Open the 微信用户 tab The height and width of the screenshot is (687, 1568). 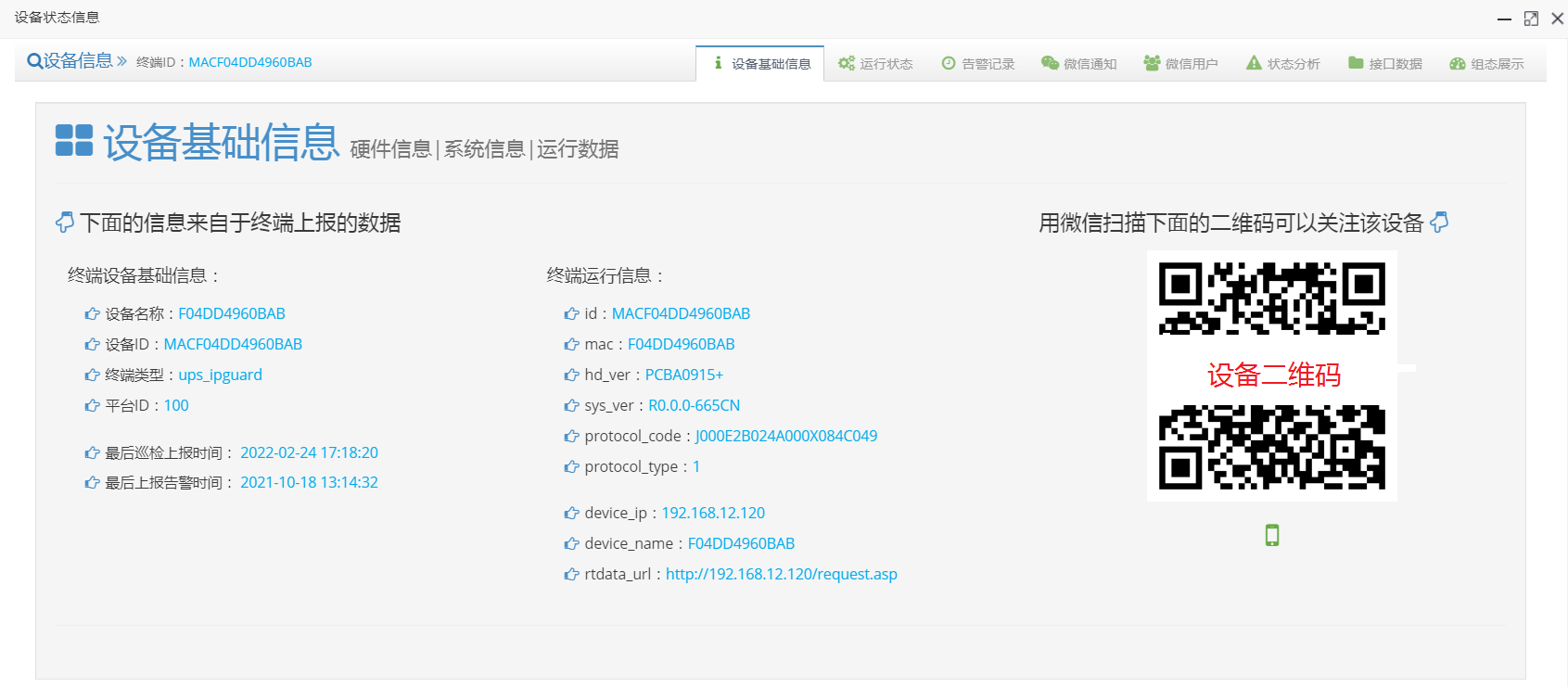pos(1180,64)
